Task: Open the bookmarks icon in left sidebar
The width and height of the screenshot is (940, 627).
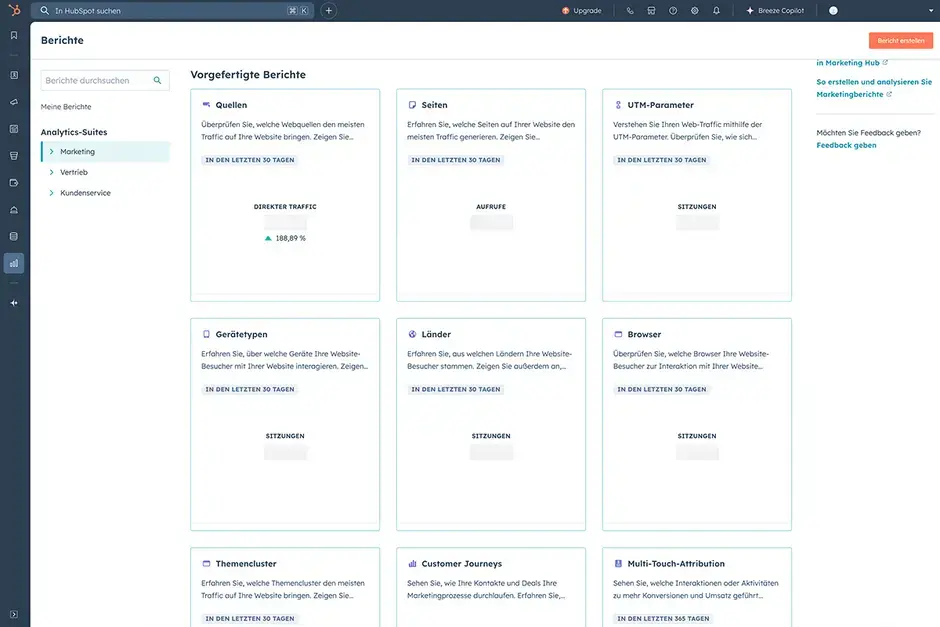Action: (x=14, y=35)
